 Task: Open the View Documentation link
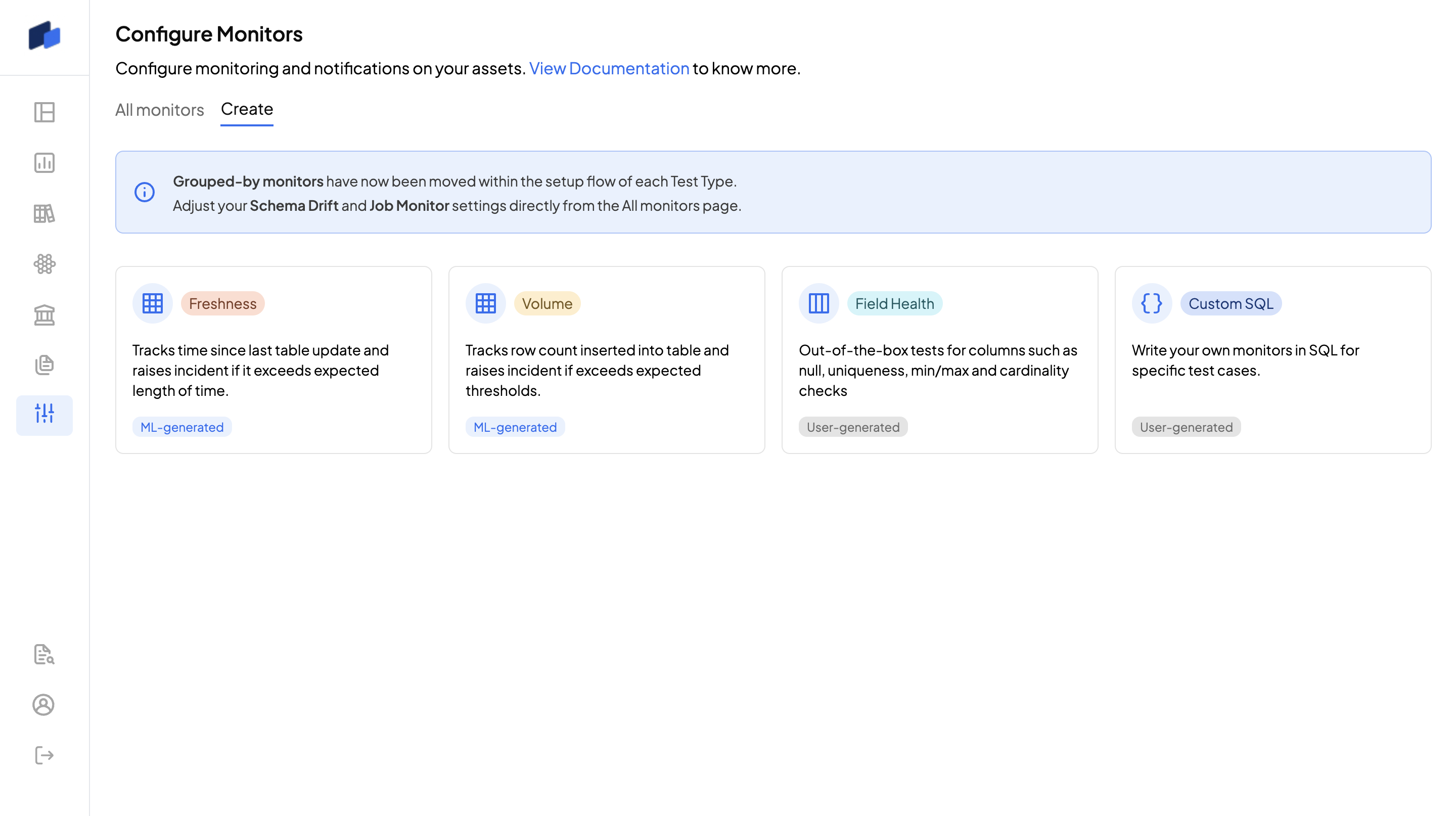(609, 68)
